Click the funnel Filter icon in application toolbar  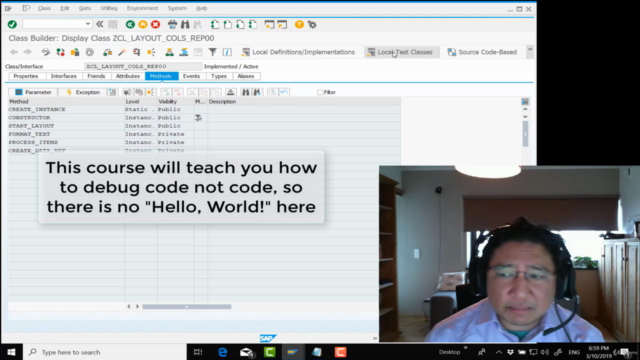click(213, 52)
